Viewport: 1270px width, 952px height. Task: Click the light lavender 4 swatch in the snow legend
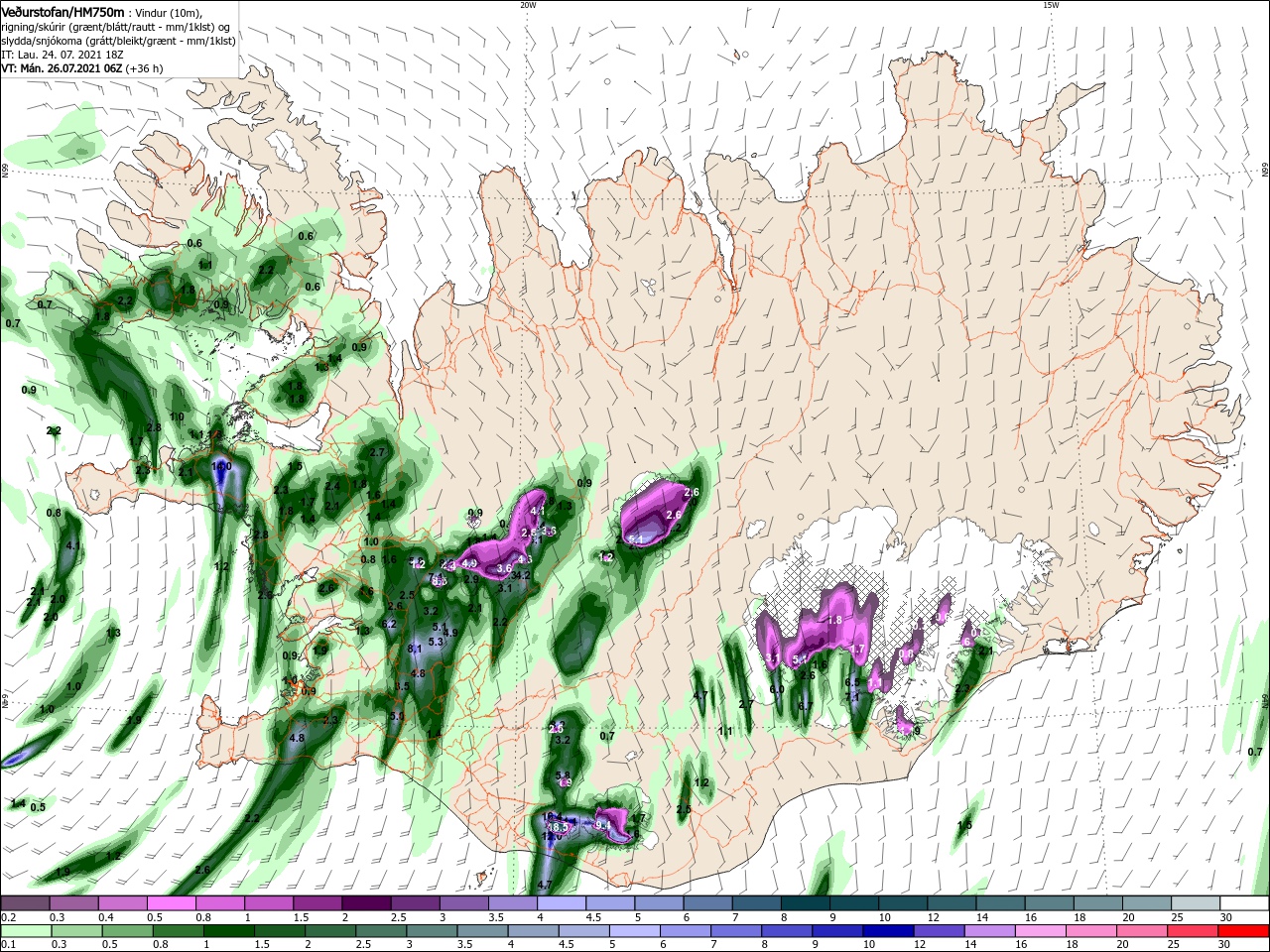coord(562,903)
